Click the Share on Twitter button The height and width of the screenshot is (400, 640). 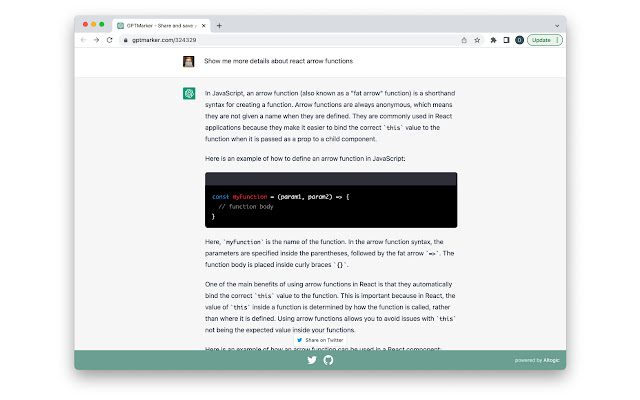[320, 340]
